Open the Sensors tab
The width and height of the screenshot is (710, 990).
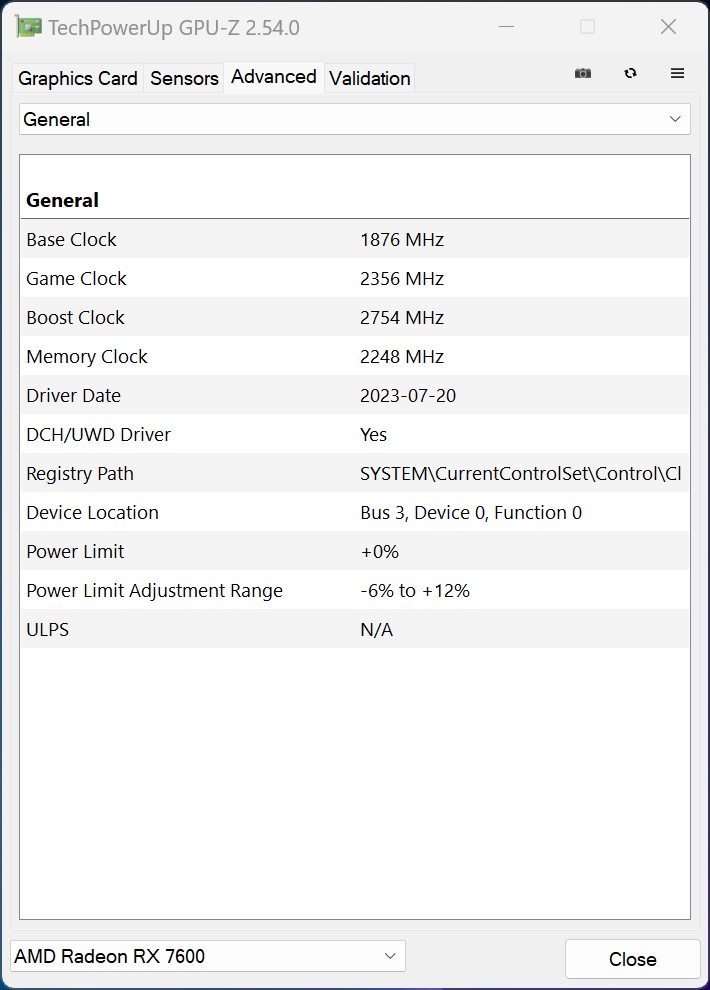coord(184,78)
